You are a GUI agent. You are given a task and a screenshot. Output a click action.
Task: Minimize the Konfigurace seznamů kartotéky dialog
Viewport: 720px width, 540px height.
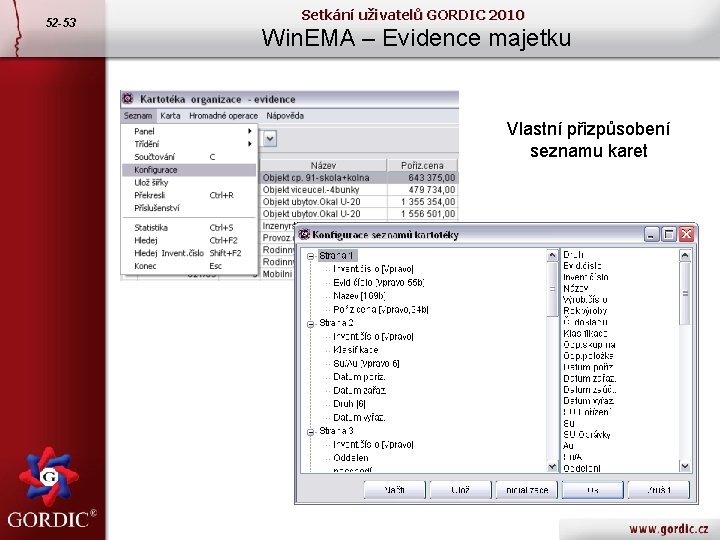click(651, 235)
